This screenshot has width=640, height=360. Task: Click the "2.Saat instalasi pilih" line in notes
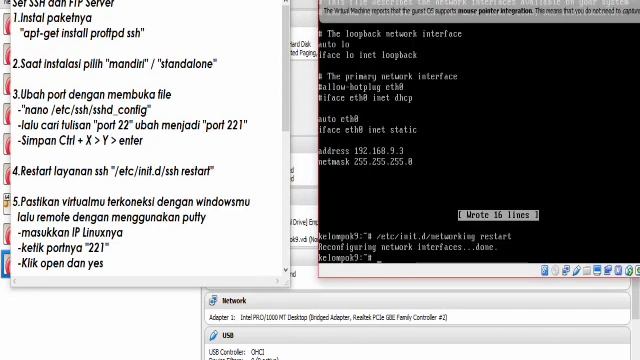114,64
